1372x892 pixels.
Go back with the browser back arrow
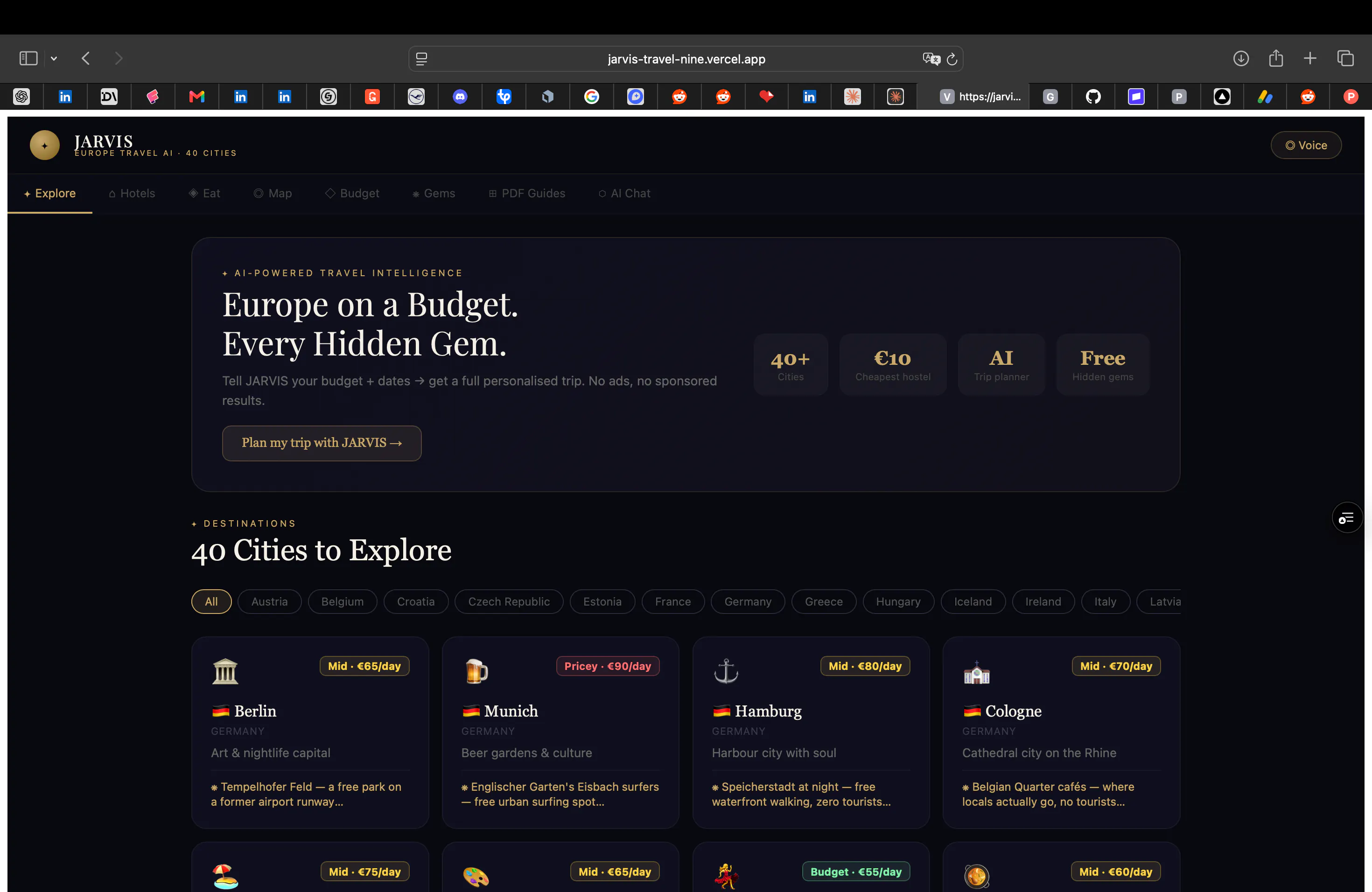(86, 58)
